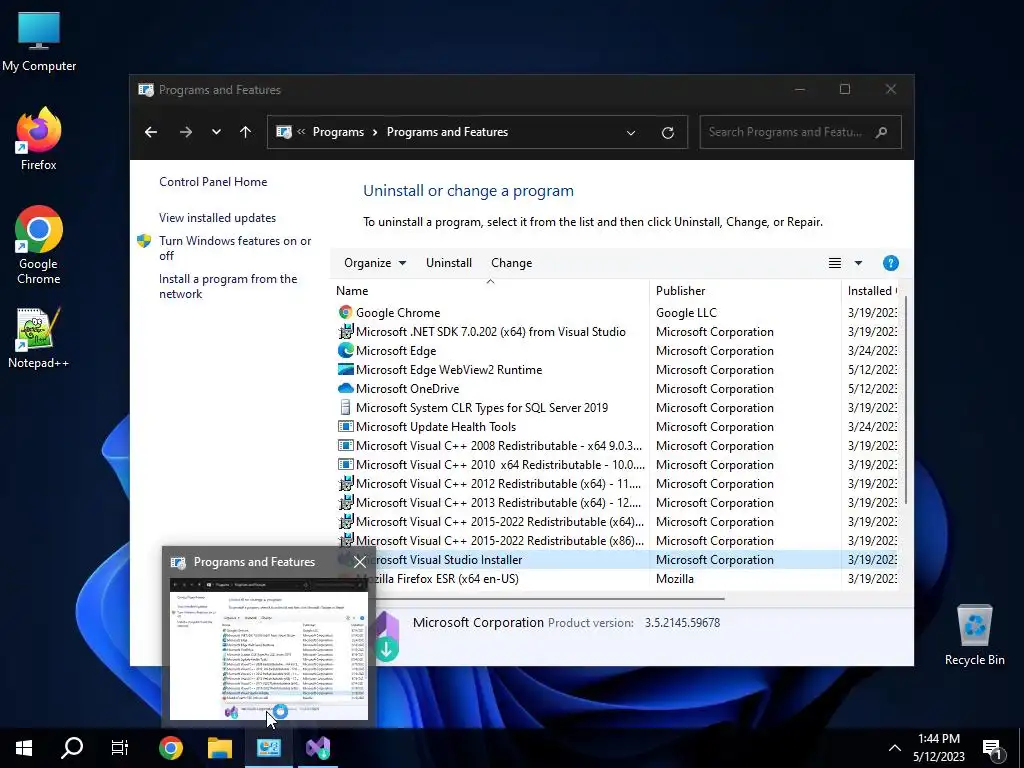Go back using the back arrow
1024x768 pixels.
click(x=151, y=132)
